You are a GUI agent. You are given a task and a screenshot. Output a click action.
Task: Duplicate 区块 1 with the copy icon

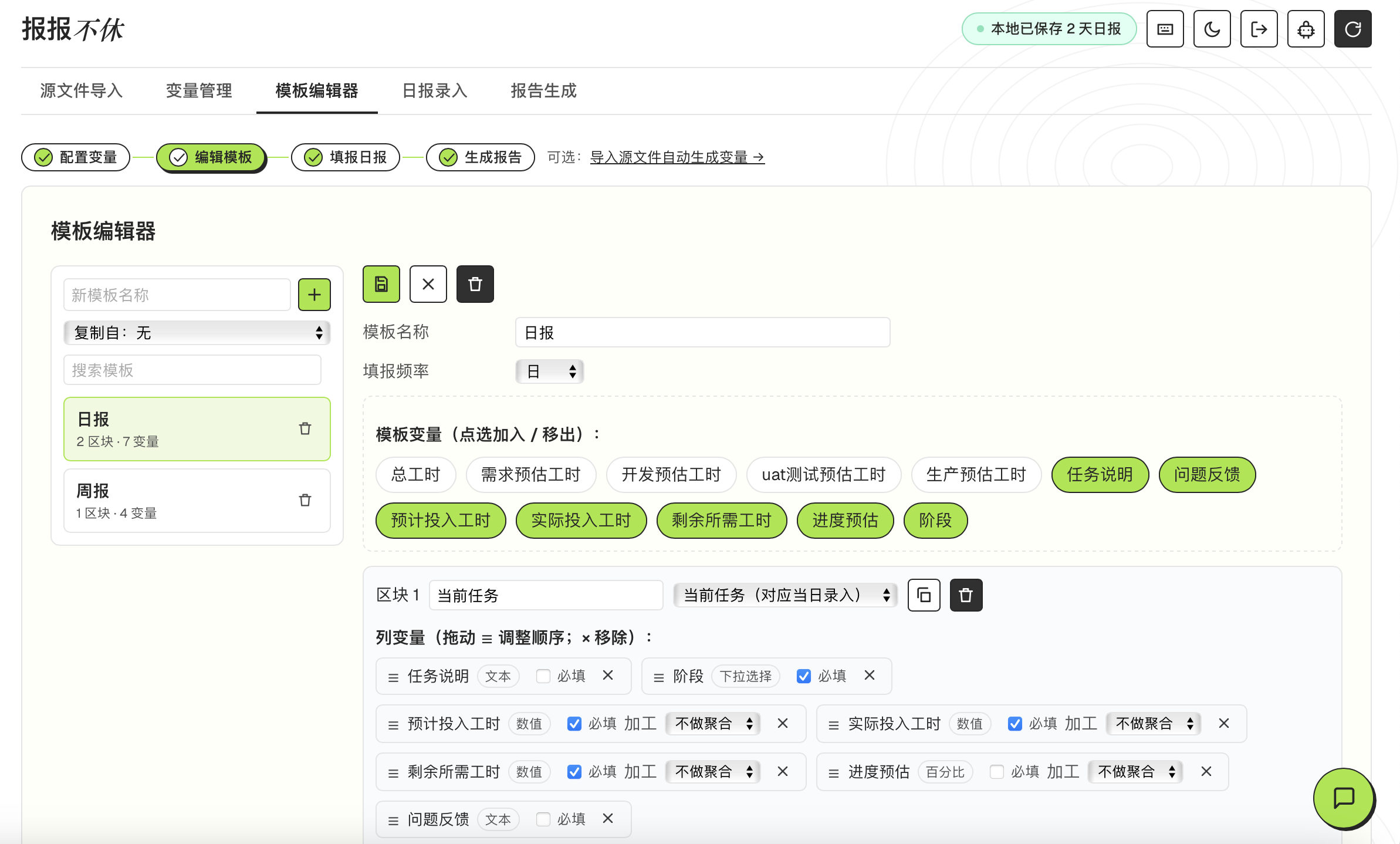point(924,595)
